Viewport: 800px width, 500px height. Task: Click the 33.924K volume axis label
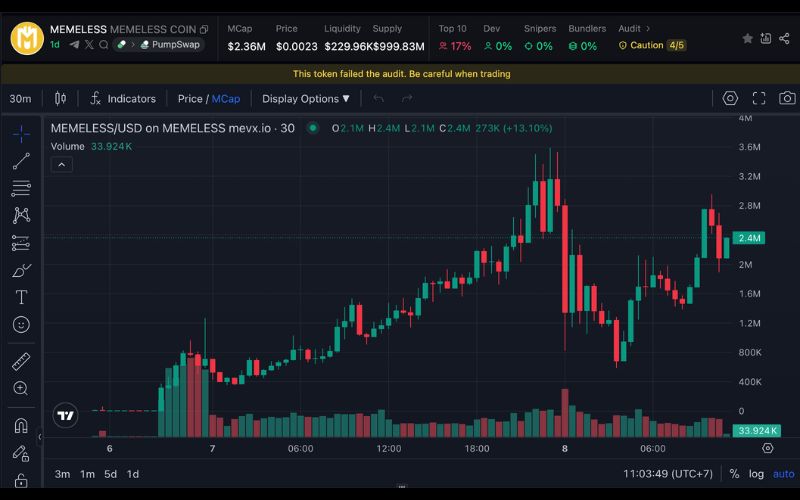757,431
